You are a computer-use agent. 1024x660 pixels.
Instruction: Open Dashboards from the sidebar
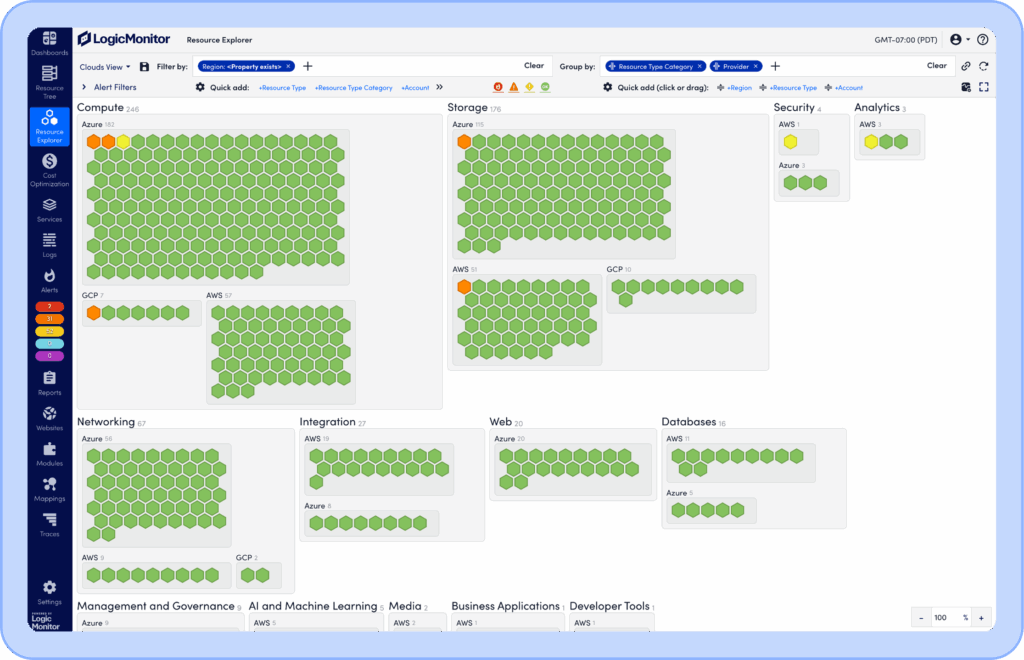click(49, 43)
